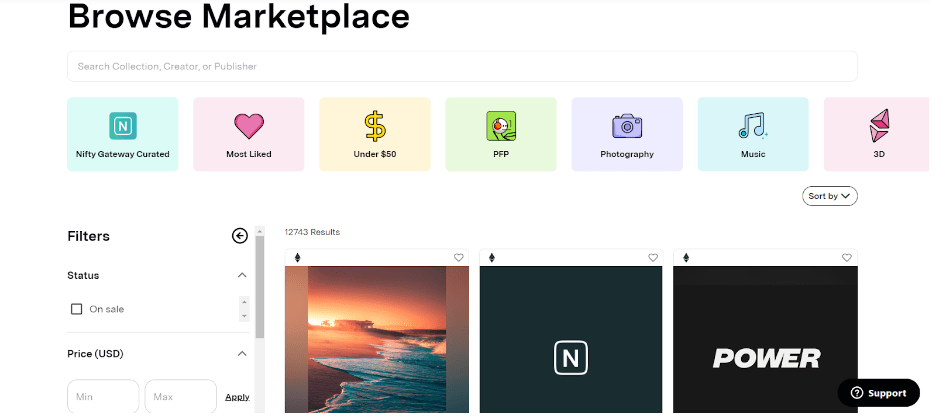Screen dimensions: 950x417
Task: Open the Nifty N logo thumbnail
Action: tap(571, 339)
